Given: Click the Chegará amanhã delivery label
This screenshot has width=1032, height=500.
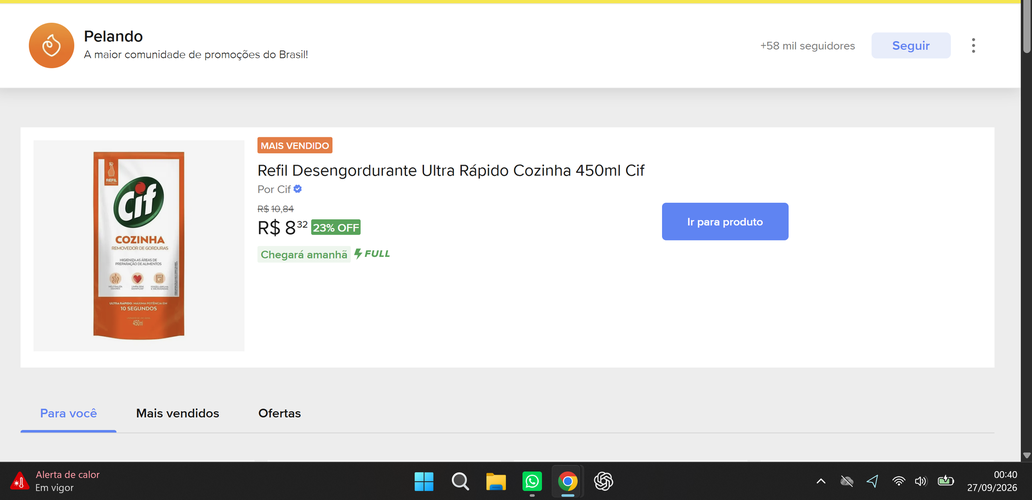Looking at the screenshot, I should (x=303, y=255).
